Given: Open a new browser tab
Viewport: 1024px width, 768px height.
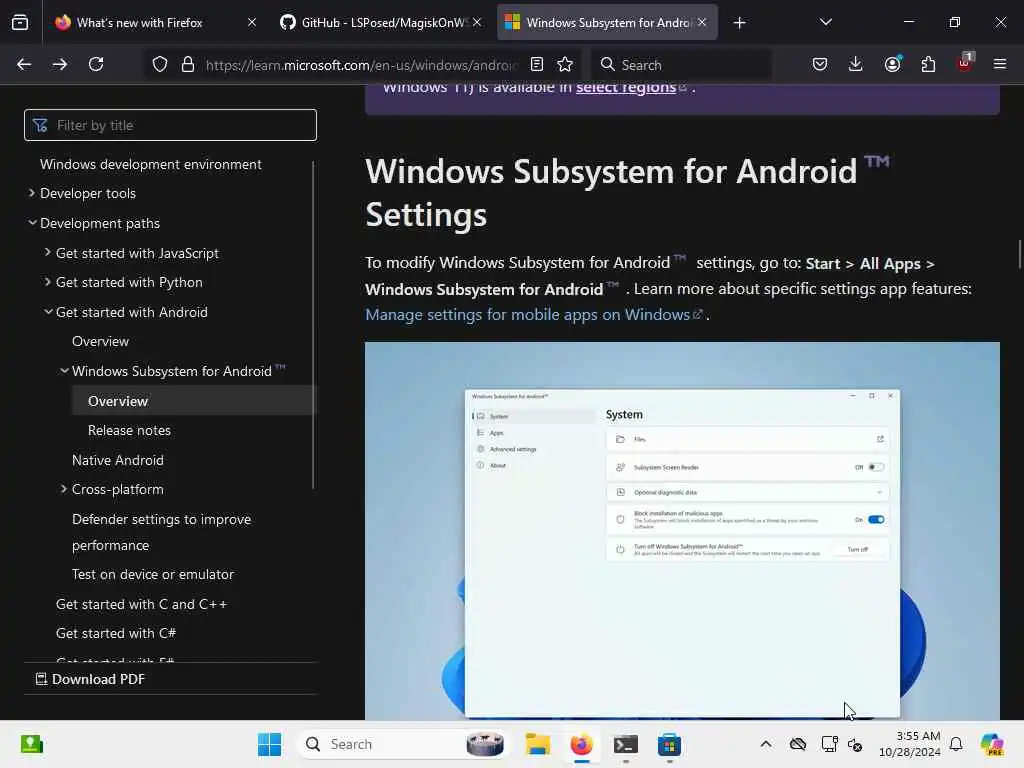Looking at the screenshot, I should tap(739, 23).
